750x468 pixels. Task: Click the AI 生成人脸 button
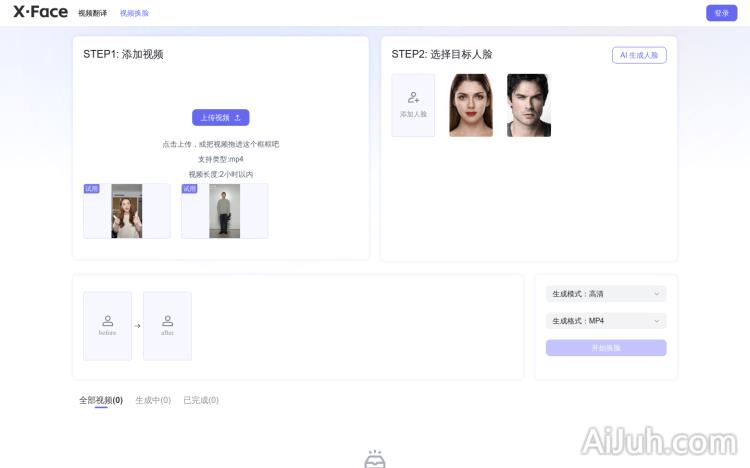pyautogui.click(x=639, y=55)
